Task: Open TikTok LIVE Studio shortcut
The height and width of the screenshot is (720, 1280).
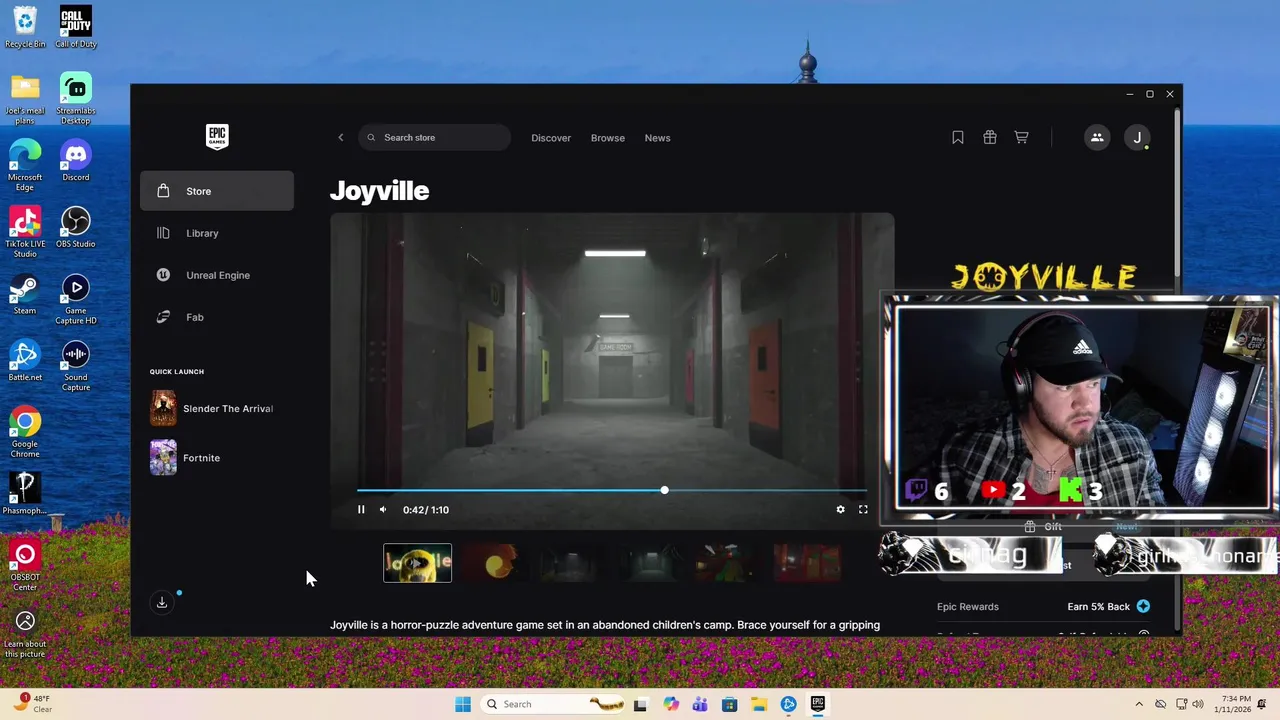Action: click(x=25, y=233)
